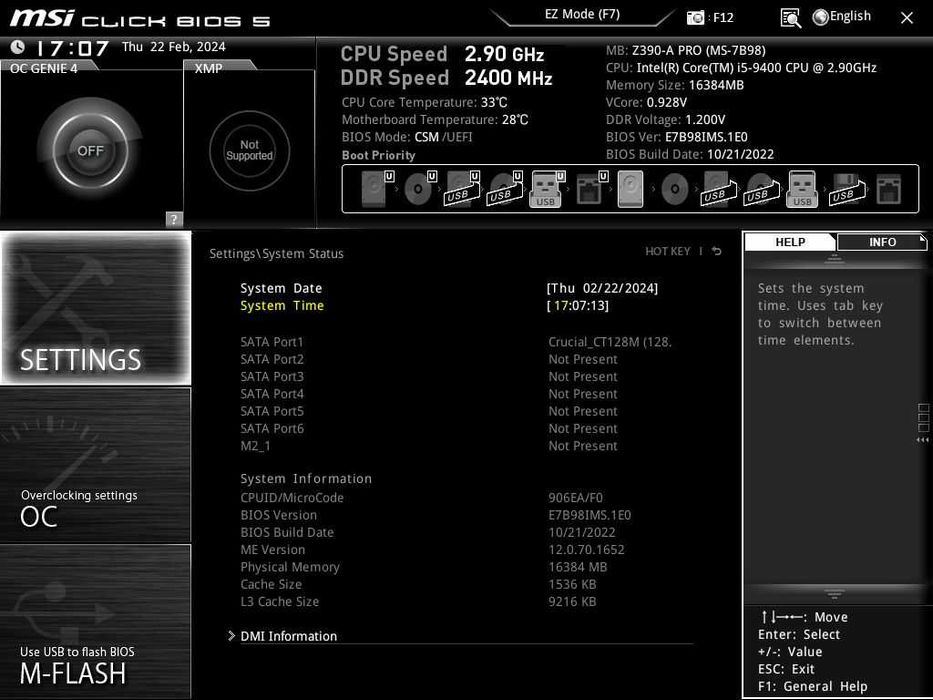Viewport: 933px width, 700px height.
Task: Change language by clicking English
Action: [850, 16]
